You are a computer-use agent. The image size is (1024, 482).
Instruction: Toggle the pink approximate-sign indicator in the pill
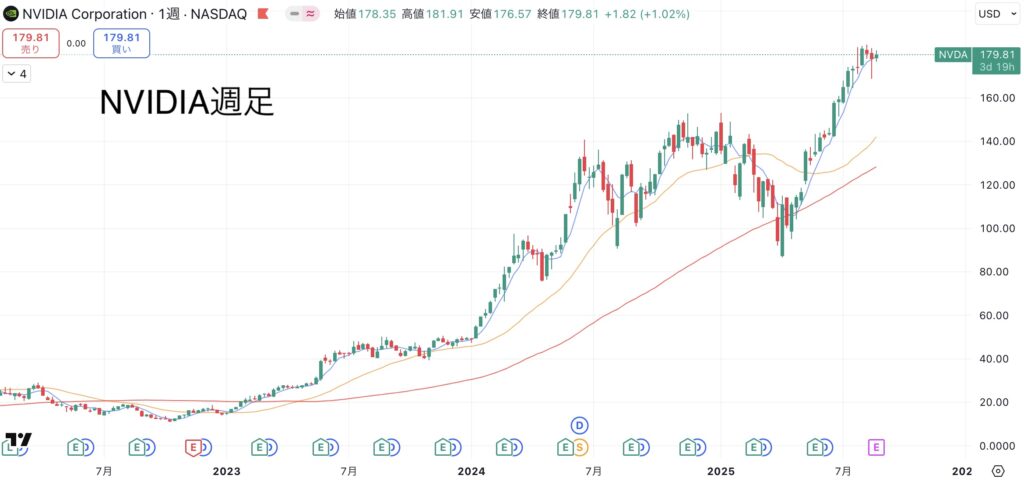tap(310, 14)
